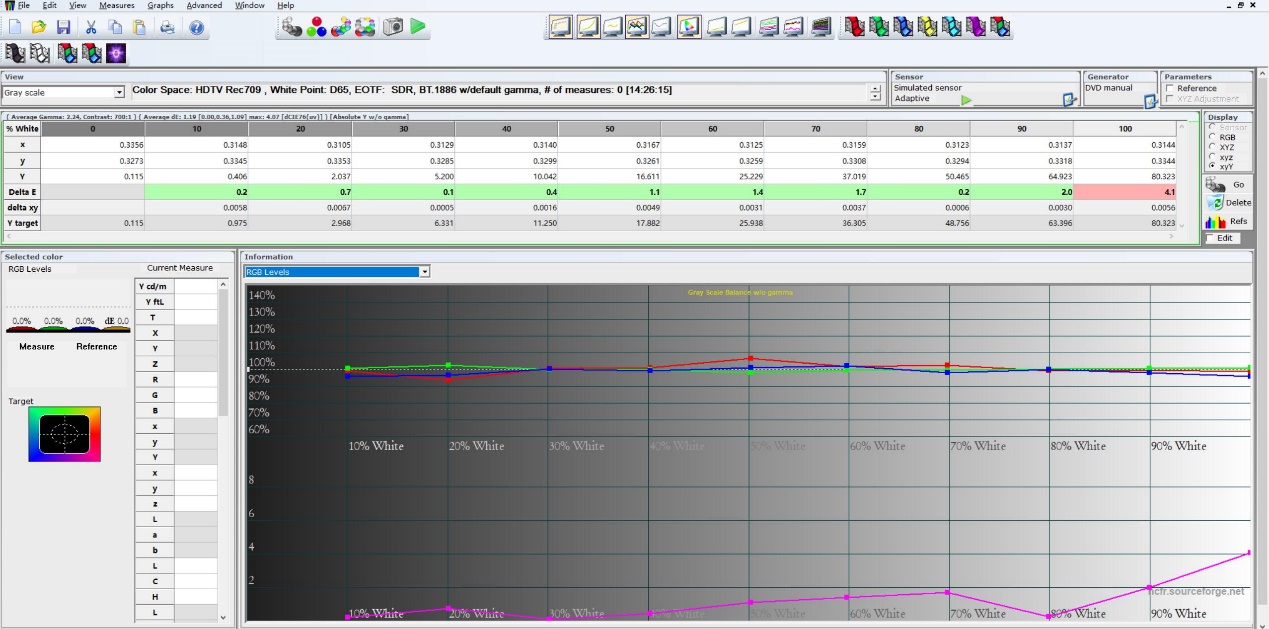Measure gray scale using the gray spheres icon
The height and width of the screenshot is (629, 1269).
click(x=292, y=27)
